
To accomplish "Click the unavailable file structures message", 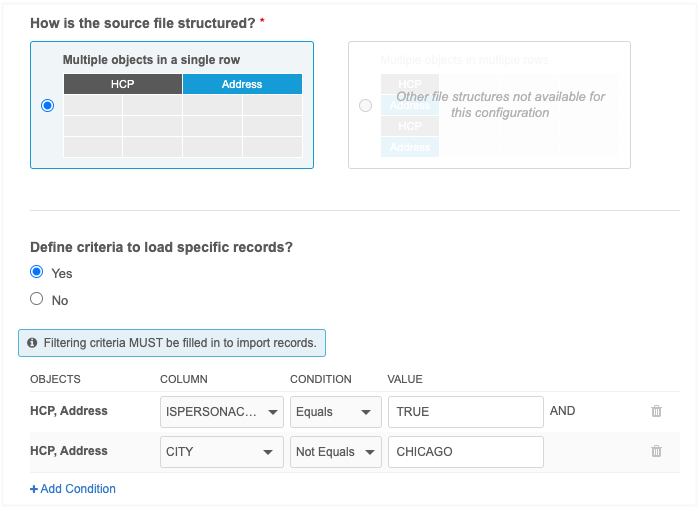I will [x=500, y=105].
